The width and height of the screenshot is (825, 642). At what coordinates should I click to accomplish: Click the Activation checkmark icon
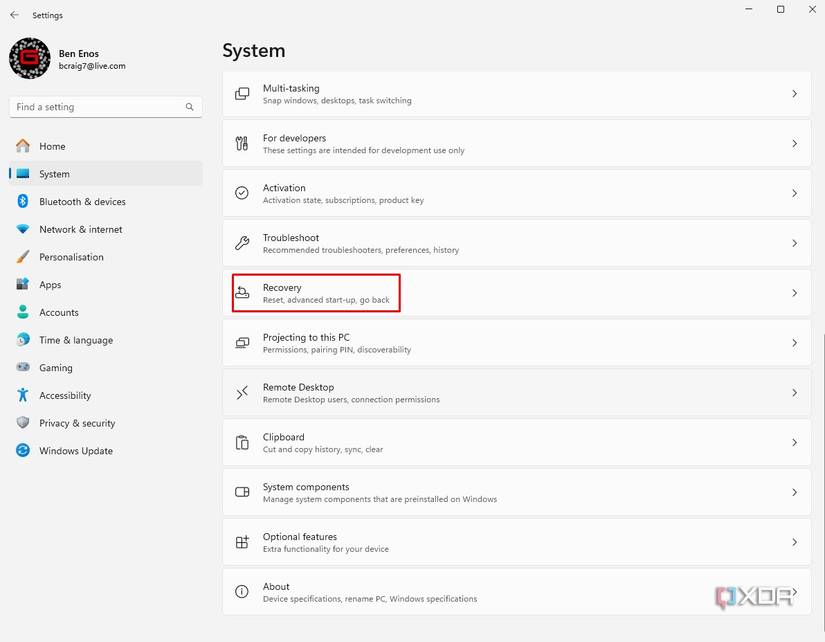242,193
